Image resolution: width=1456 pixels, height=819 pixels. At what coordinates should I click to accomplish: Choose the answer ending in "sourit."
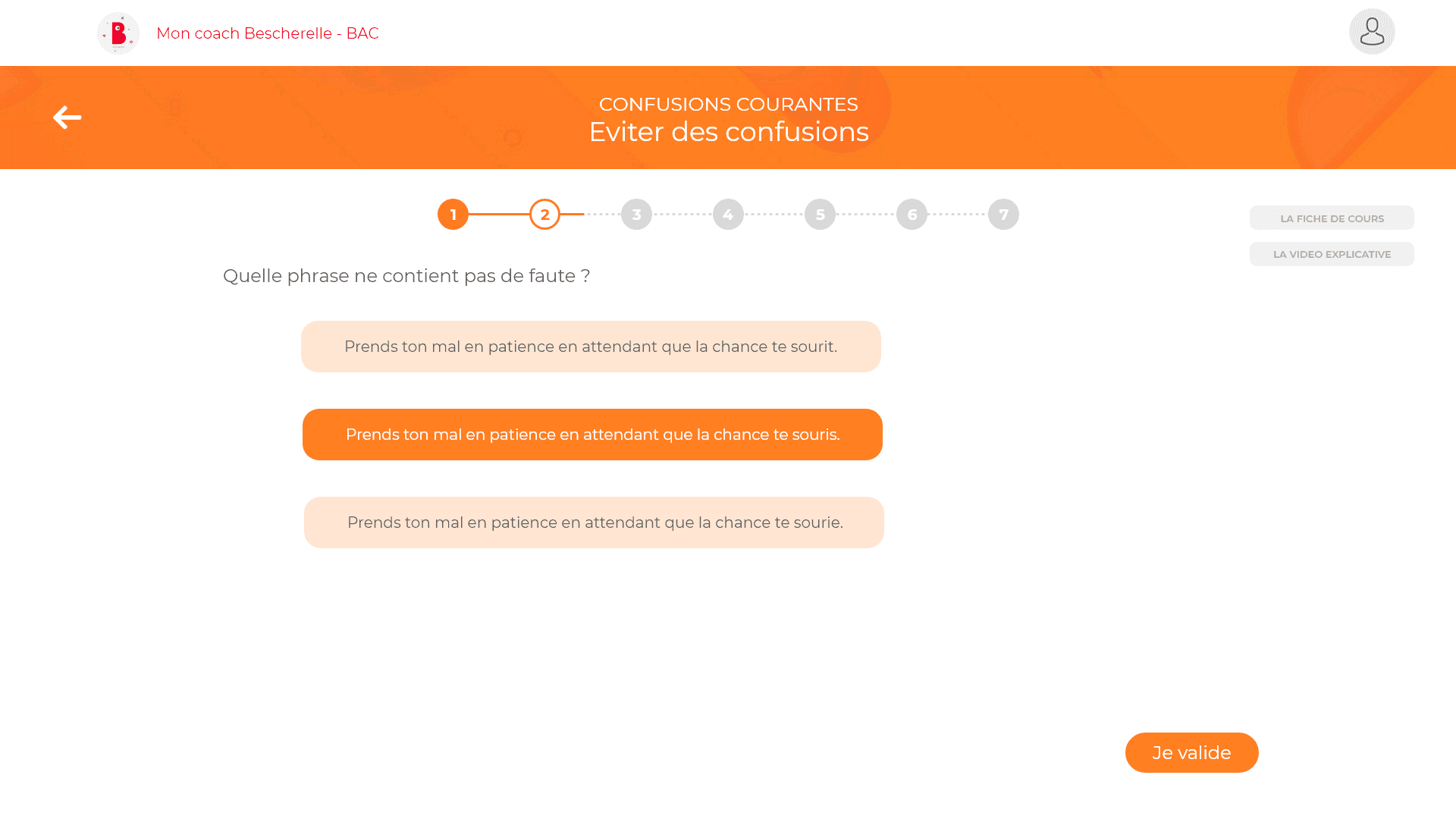[591, 347]
